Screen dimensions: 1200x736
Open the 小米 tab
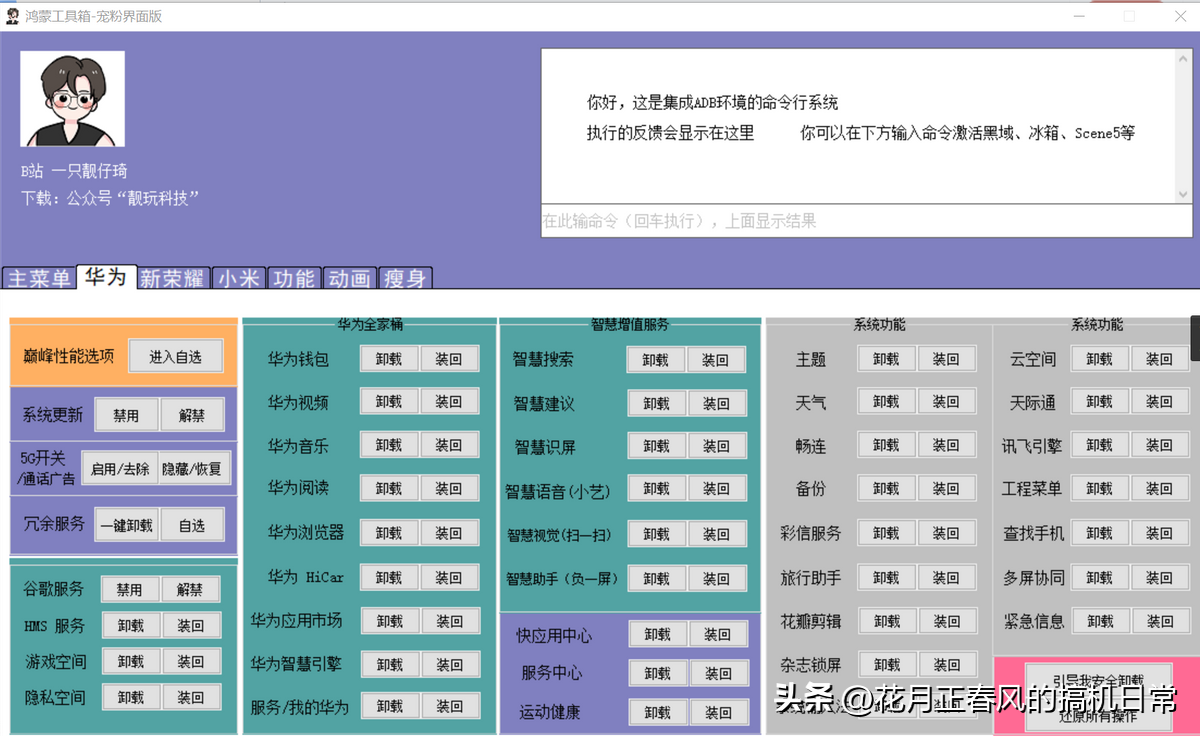coord(239,278)
